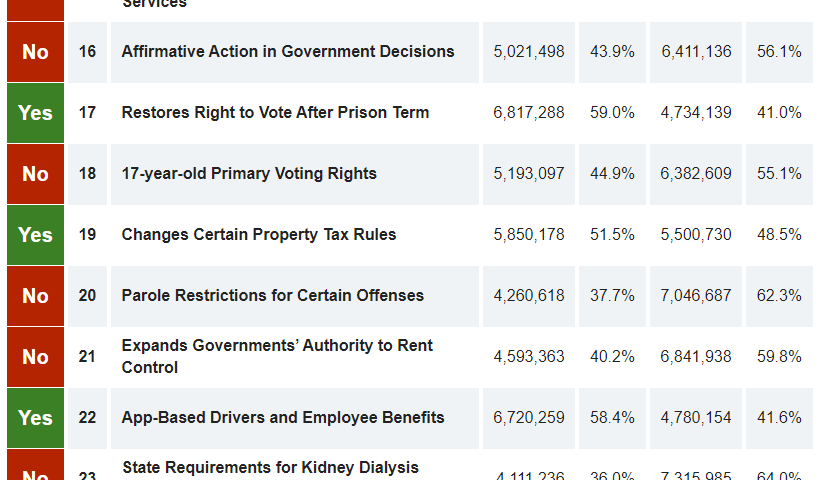Select App-Based Drivers and Employee Benefits
This screenshot has width=826, height=480.
tap(283, 418)
